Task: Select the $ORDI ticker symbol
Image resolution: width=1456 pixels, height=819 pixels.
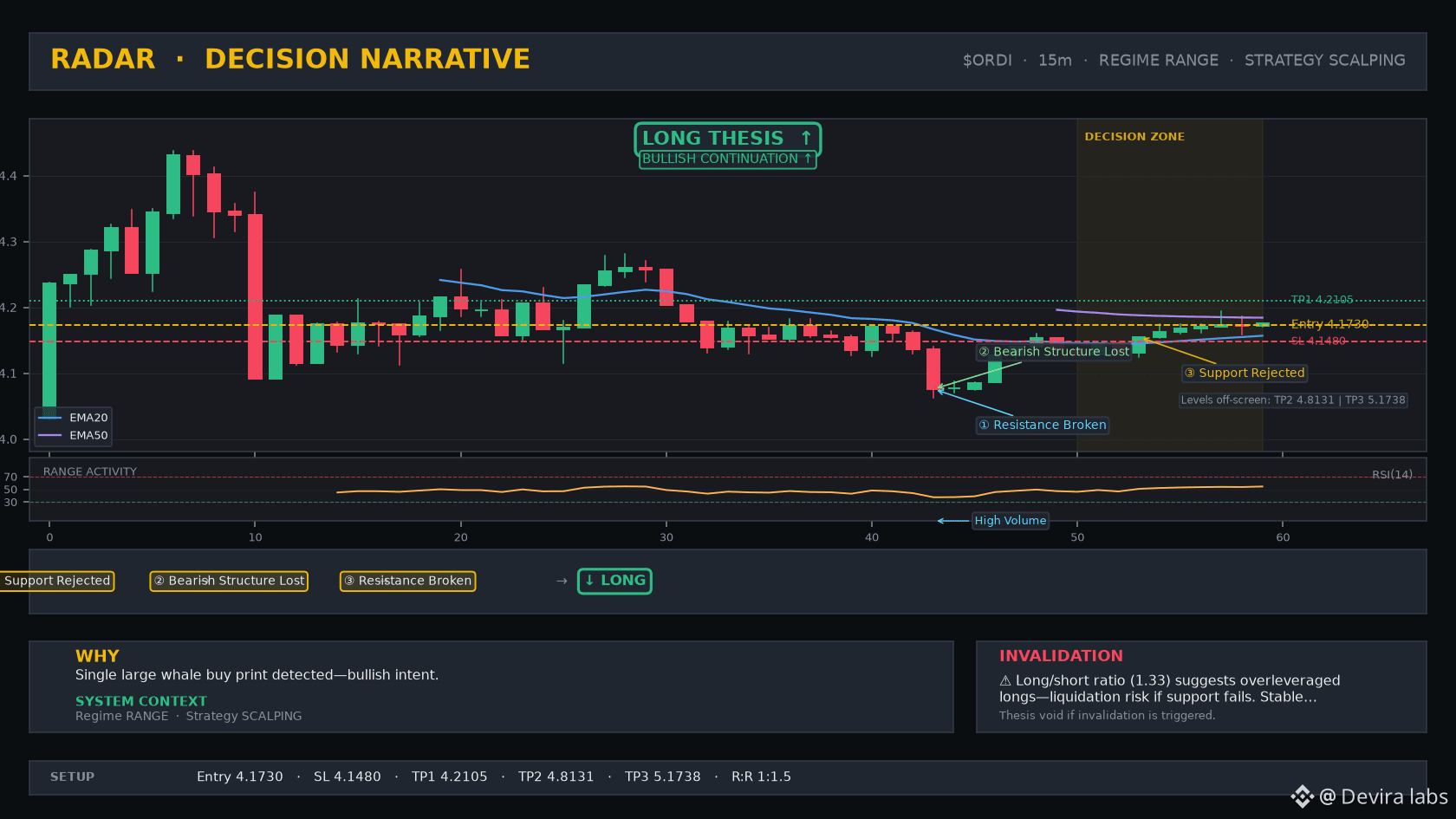Action: click(987, 61)
